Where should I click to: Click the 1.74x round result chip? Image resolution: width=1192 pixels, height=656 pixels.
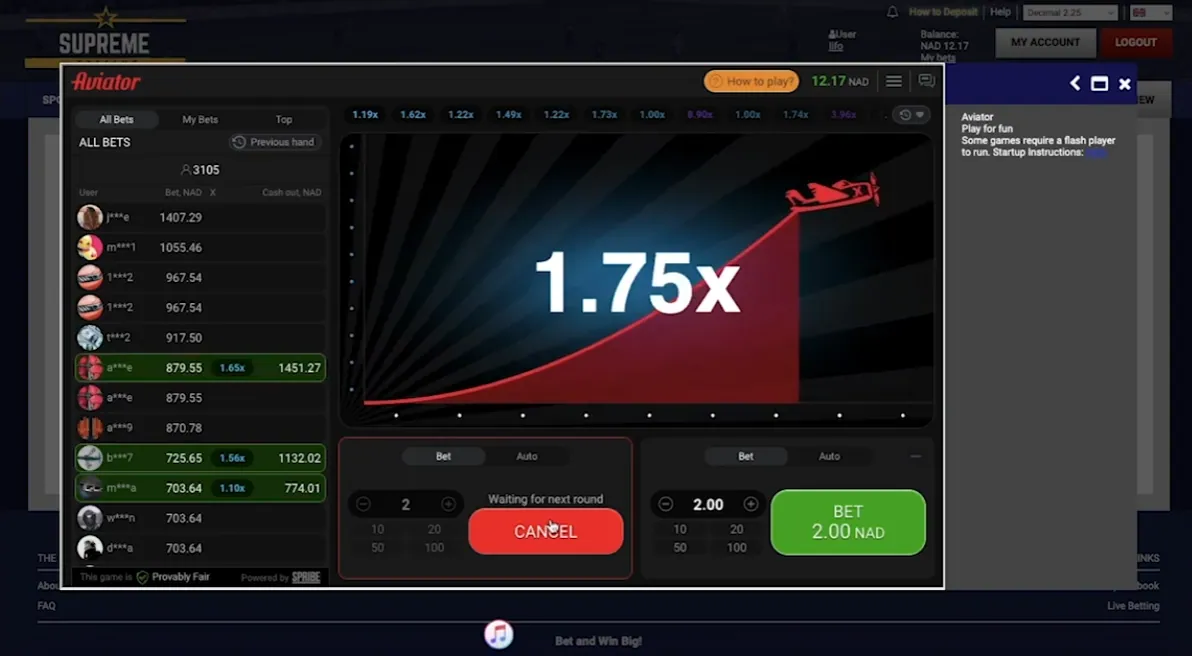coord(795,115)
